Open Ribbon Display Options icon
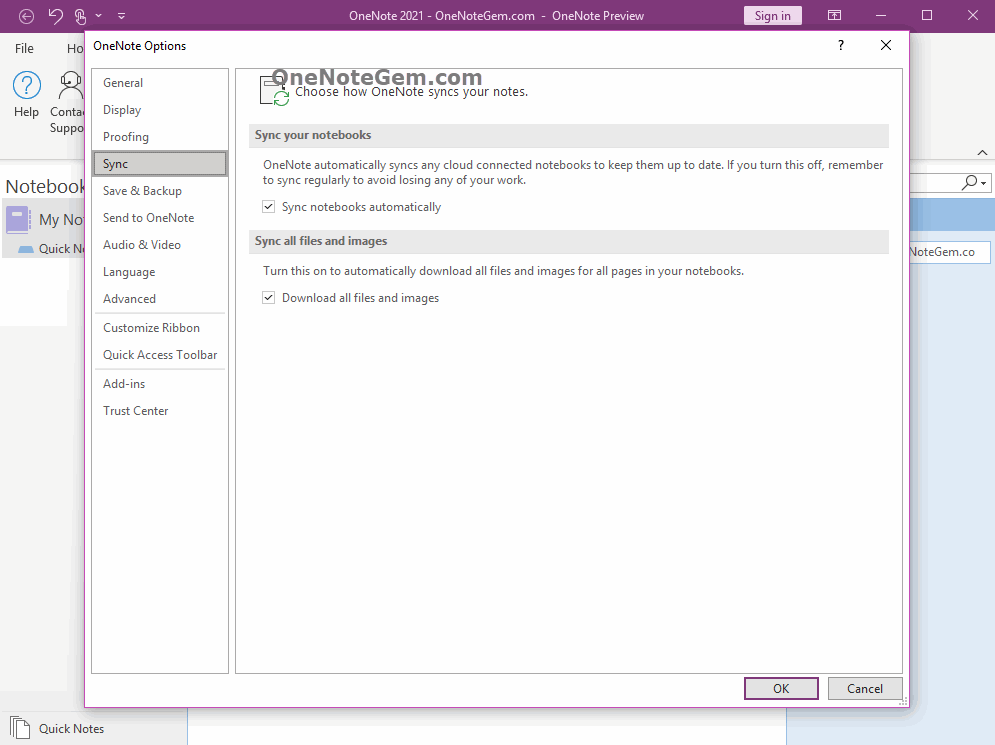Viewport: 995px width, 745px height. point(834,15)
